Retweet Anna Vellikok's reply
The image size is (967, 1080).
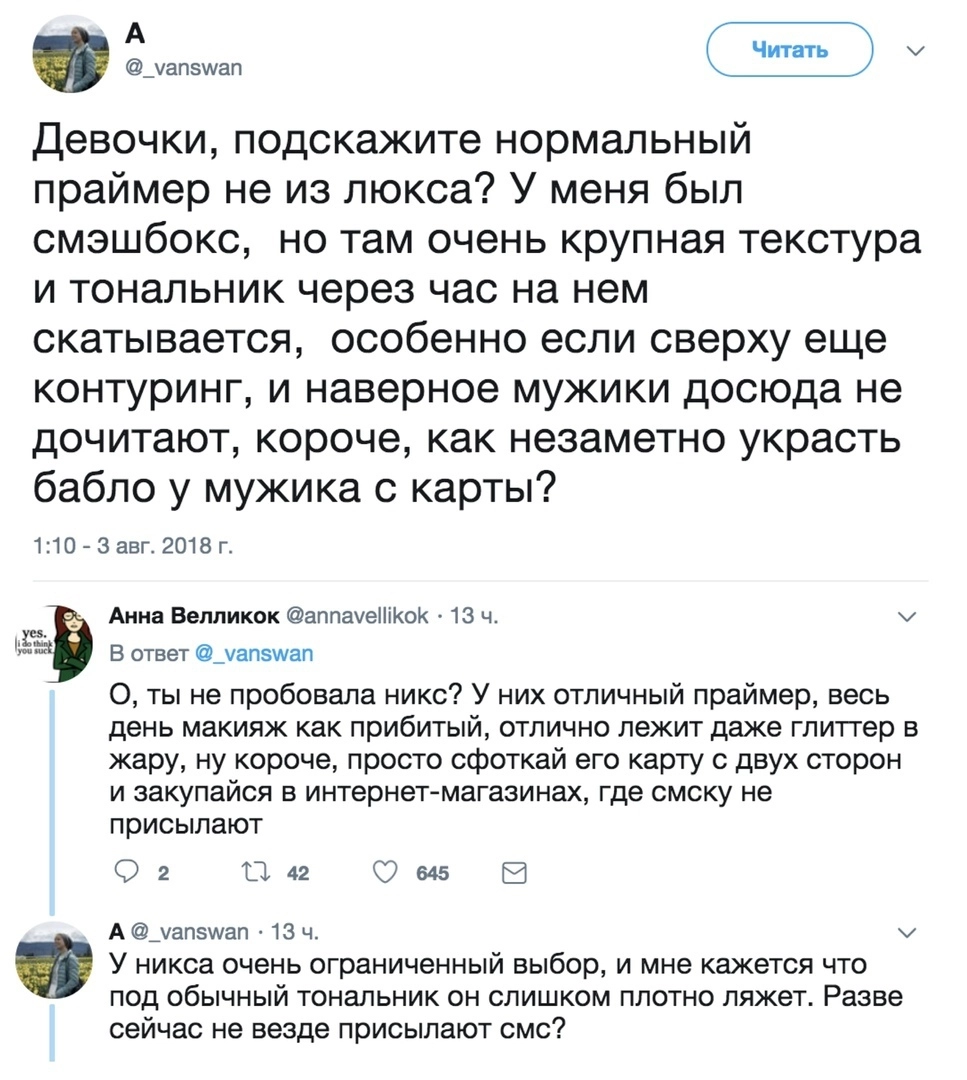tap(267, 873)
